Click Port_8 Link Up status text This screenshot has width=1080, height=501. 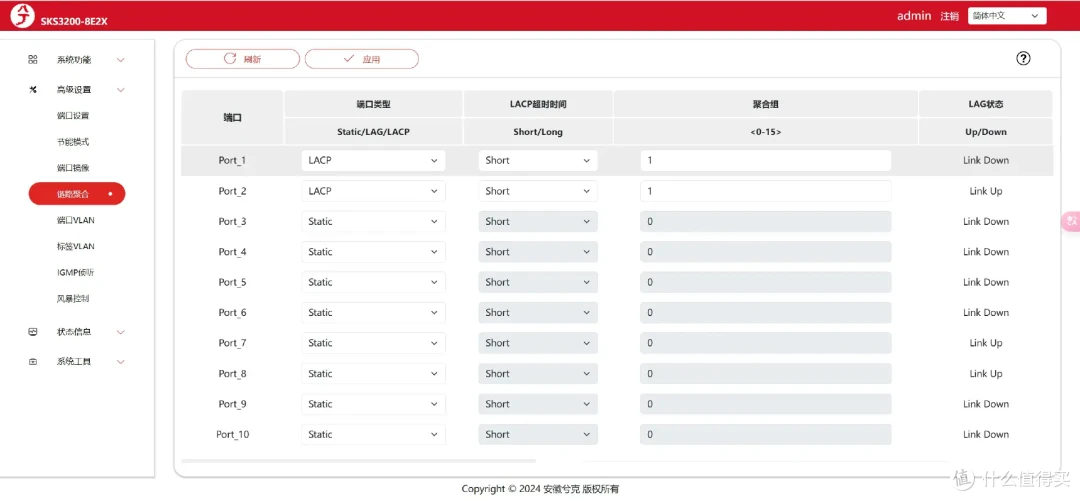pyautogui.click(x=986, y=374)
